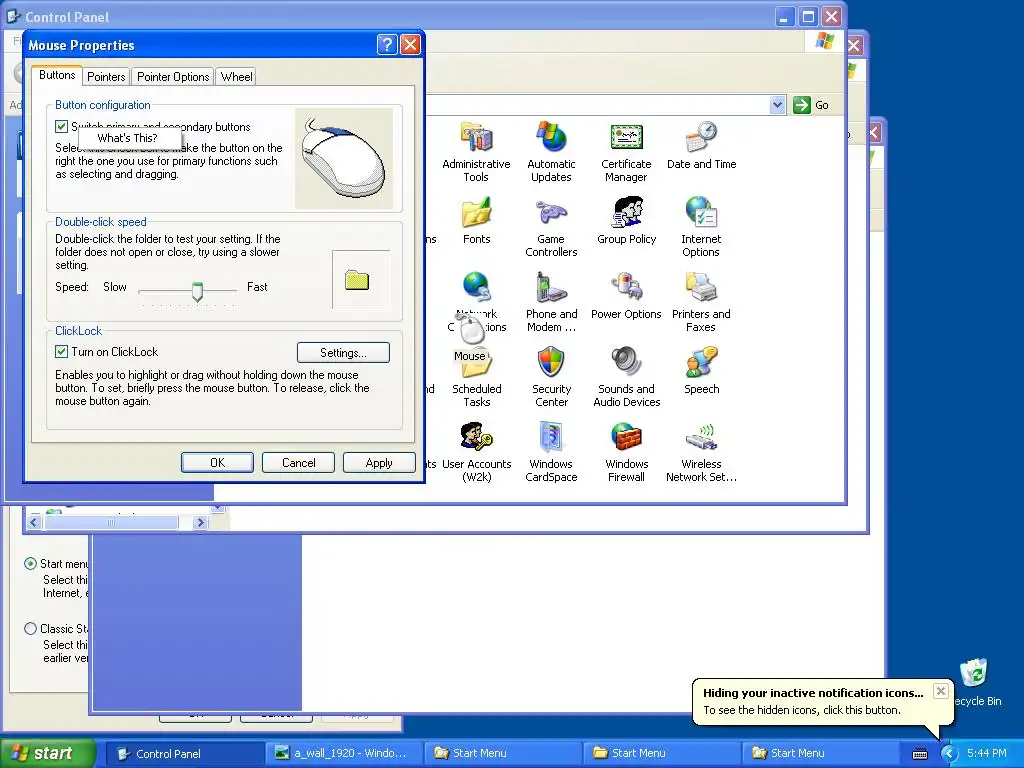Click Cancel in Mouse Properties
1024x768 pixels.
click(298, 462)
